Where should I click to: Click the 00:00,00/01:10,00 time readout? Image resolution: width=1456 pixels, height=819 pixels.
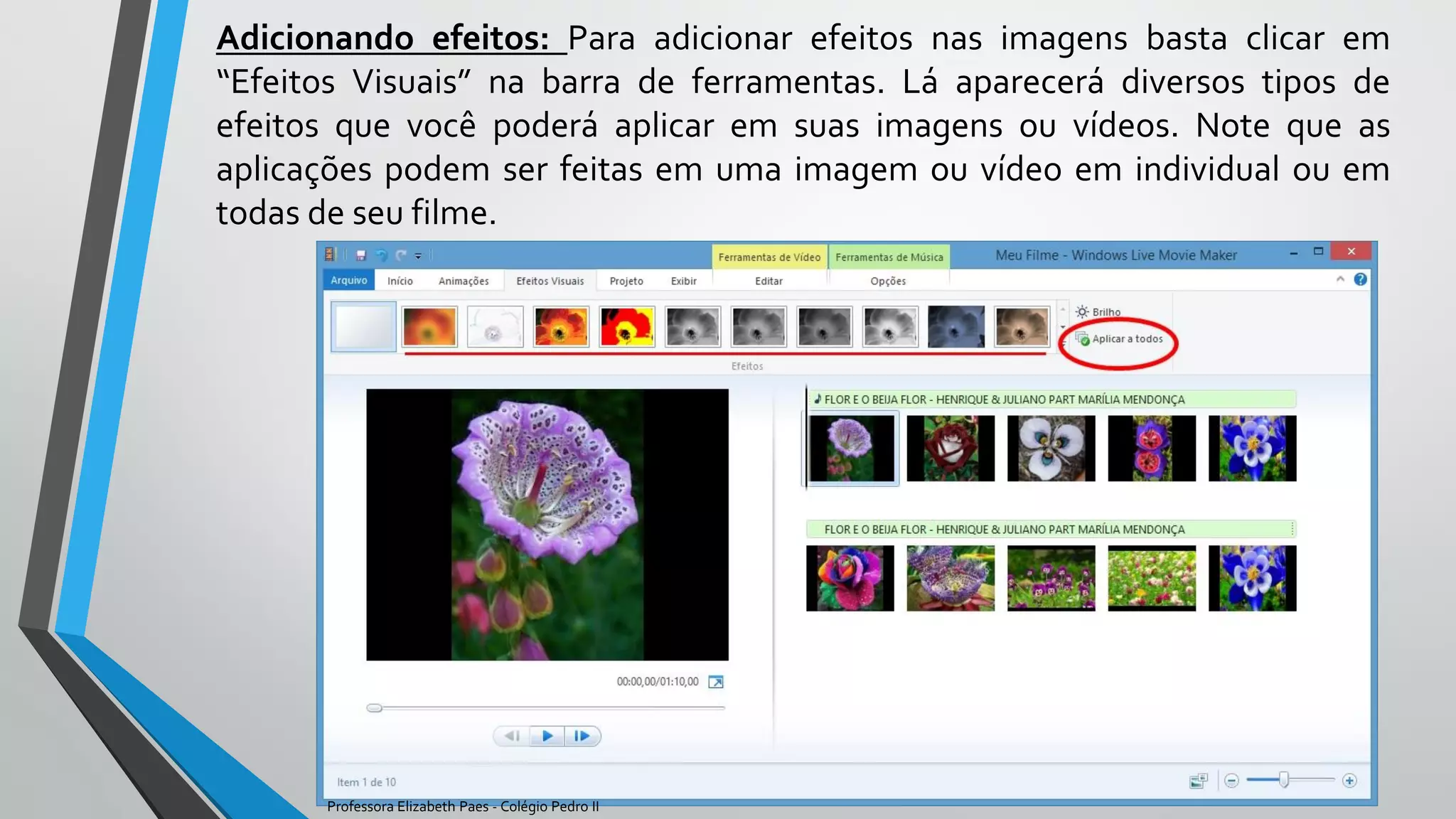[658, 682]
